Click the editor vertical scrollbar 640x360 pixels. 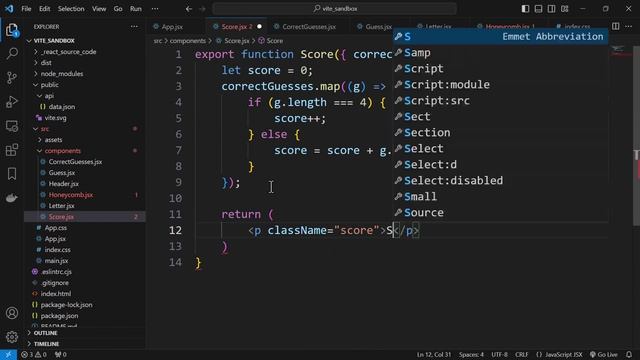(x=636, y=135)
